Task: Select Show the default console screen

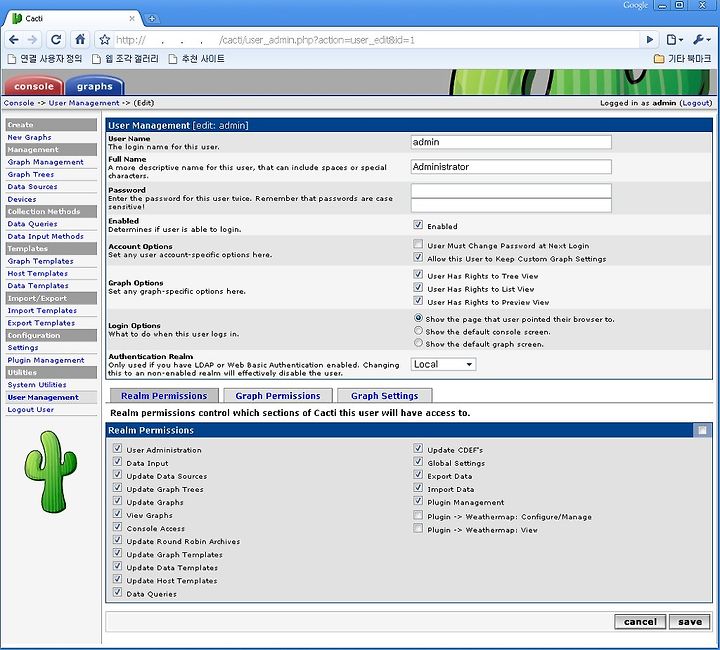Action: point(418,331)
